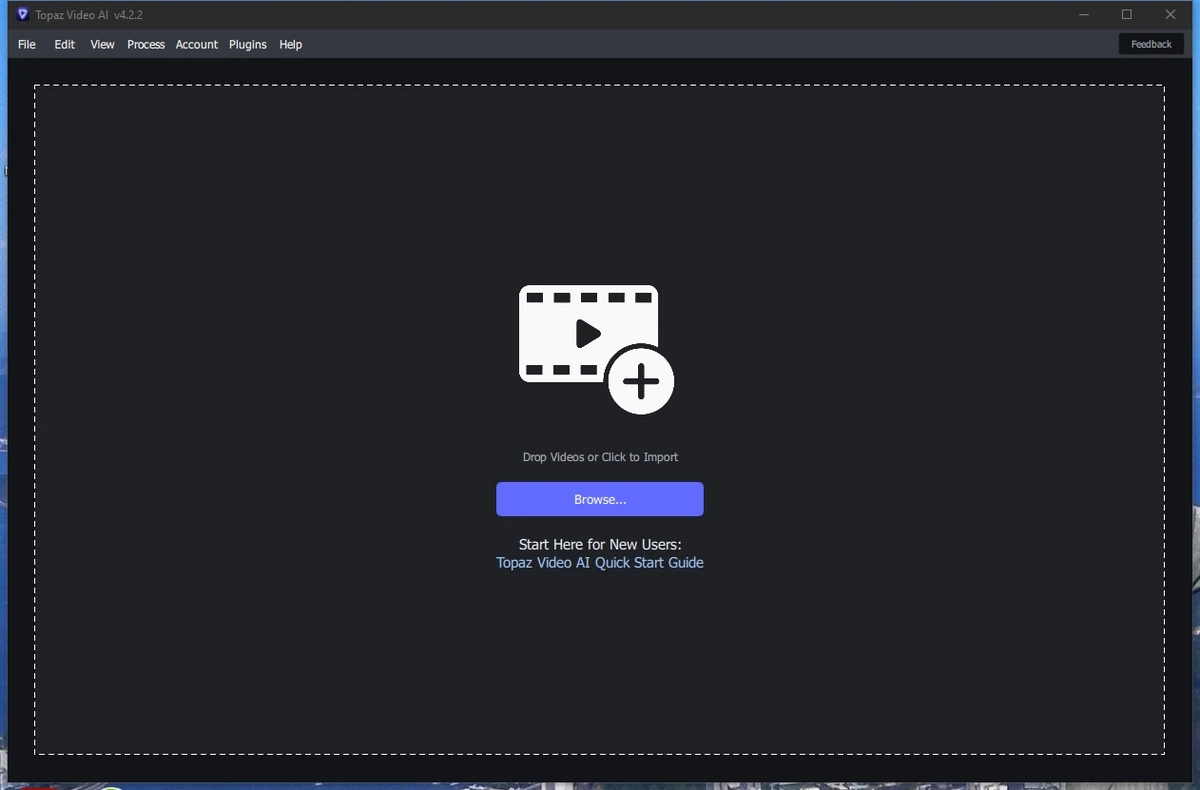Open the Edit menu
This screenshot has width=1200, height=790.
65,44
